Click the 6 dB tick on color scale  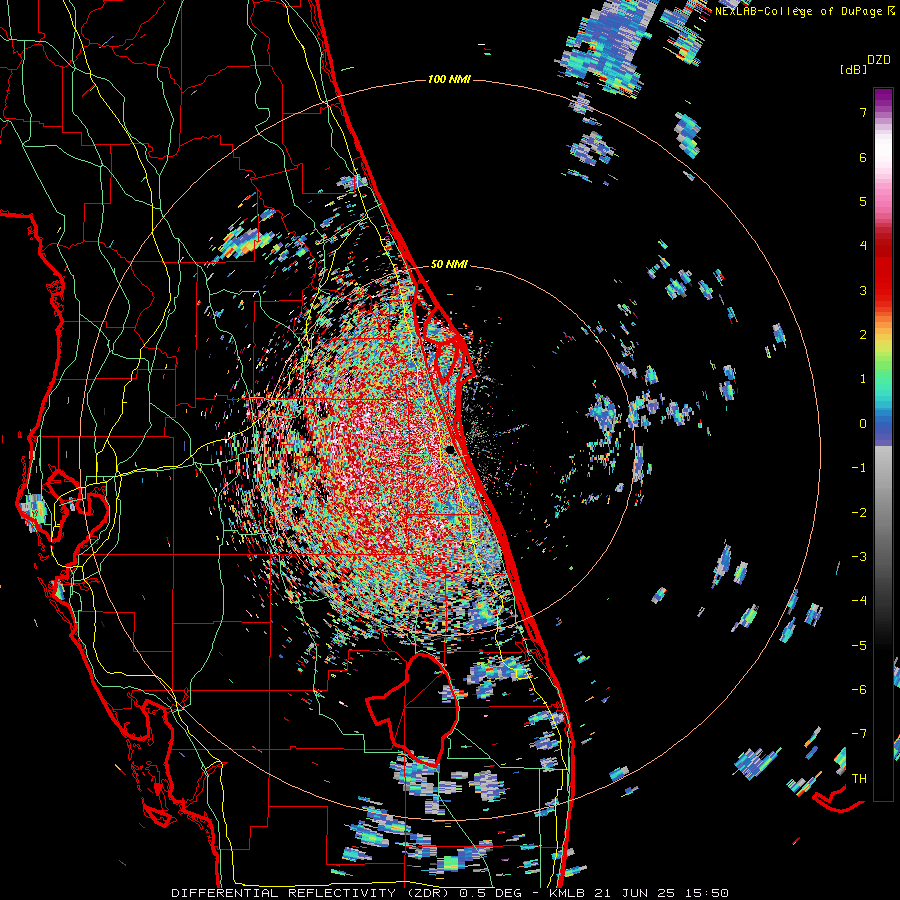pos(863,157)
